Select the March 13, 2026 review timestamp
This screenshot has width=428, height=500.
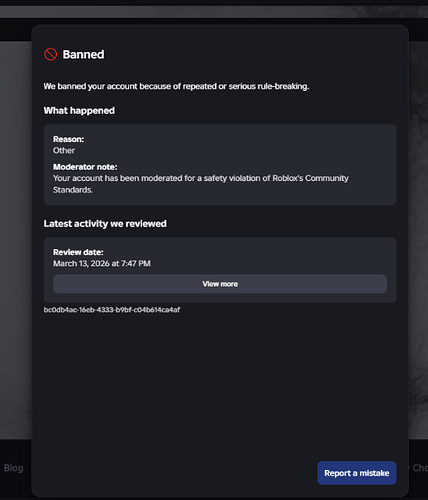(x=102, y=264)
